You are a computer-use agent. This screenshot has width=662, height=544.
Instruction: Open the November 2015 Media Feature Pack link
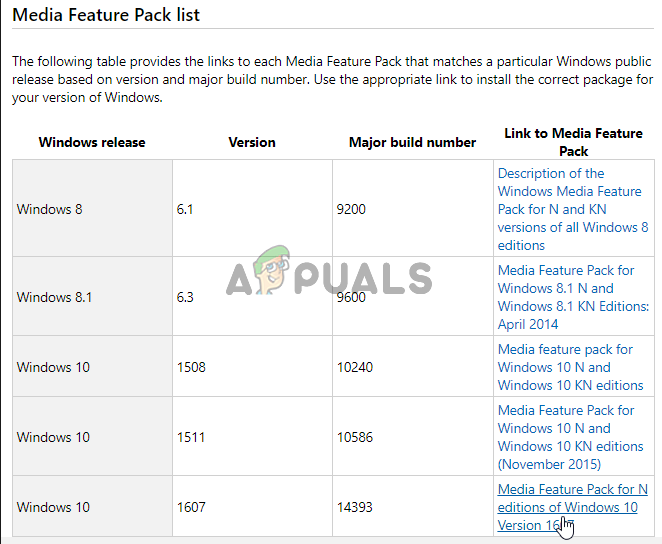coord(570,437)
